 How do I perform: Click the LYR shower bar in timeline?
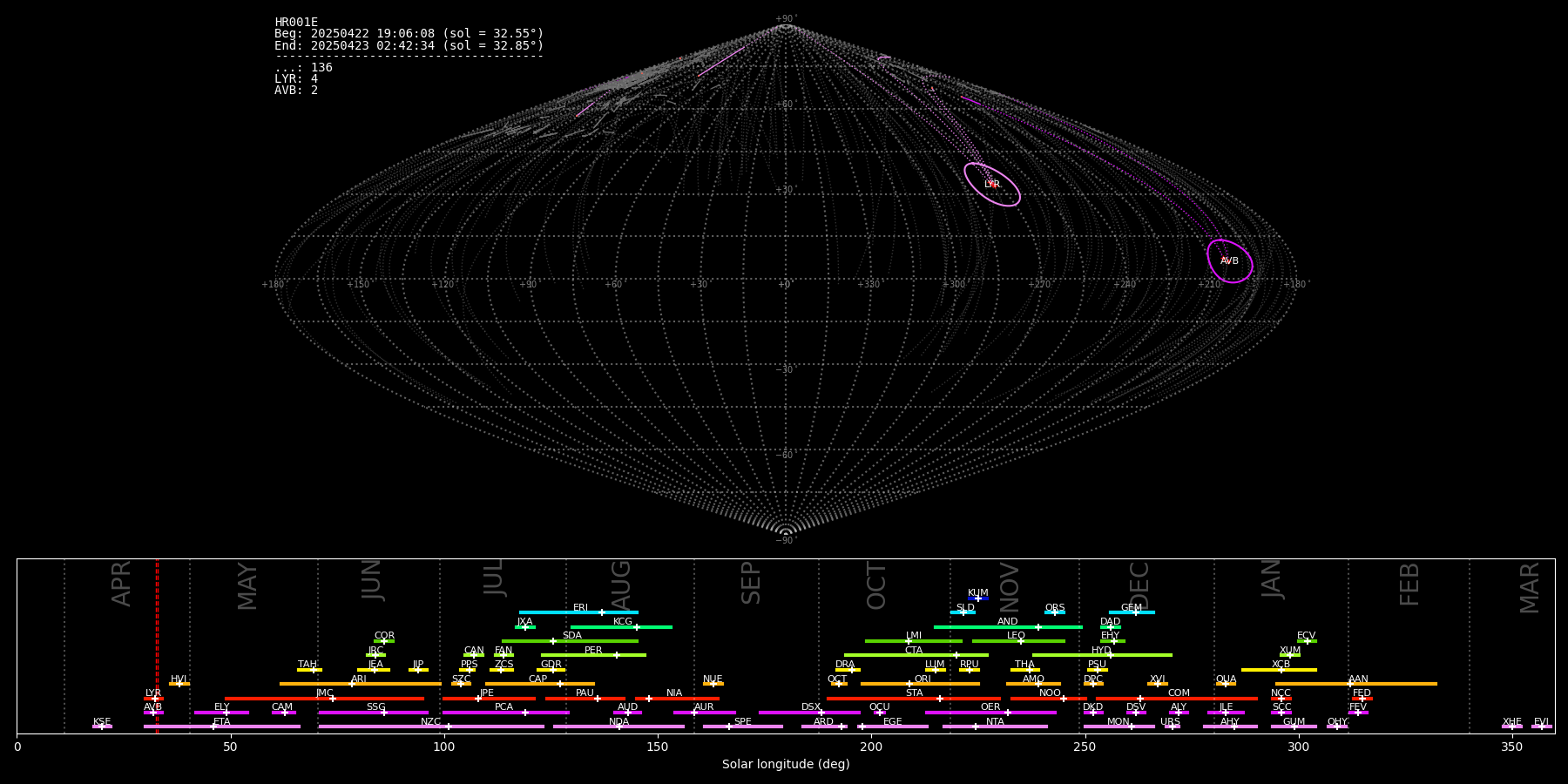click(x=153, y=699)
